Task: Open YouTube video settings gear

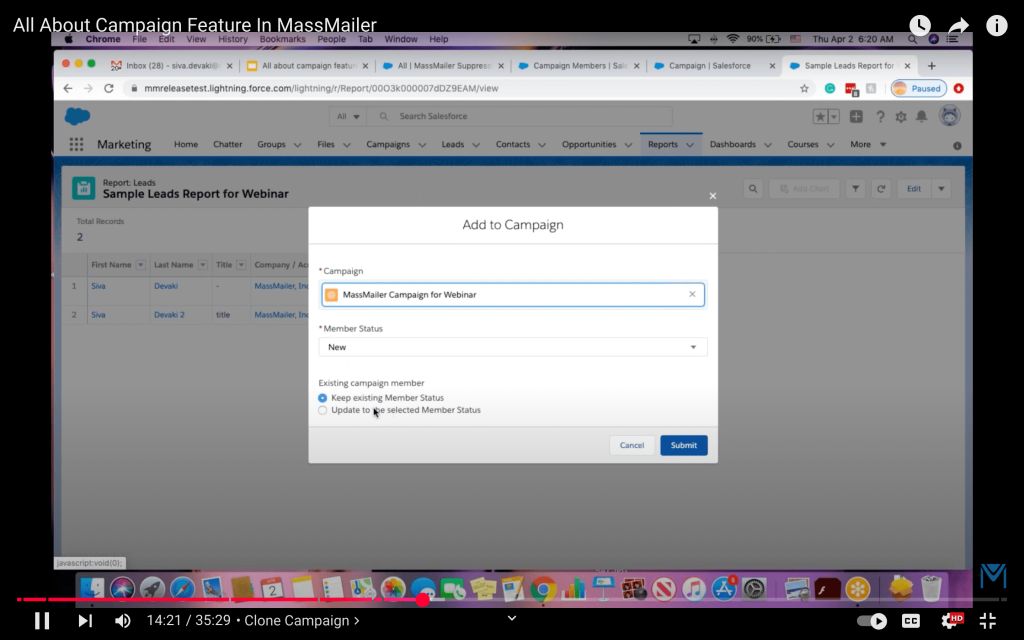Action: tap(949, 621)
